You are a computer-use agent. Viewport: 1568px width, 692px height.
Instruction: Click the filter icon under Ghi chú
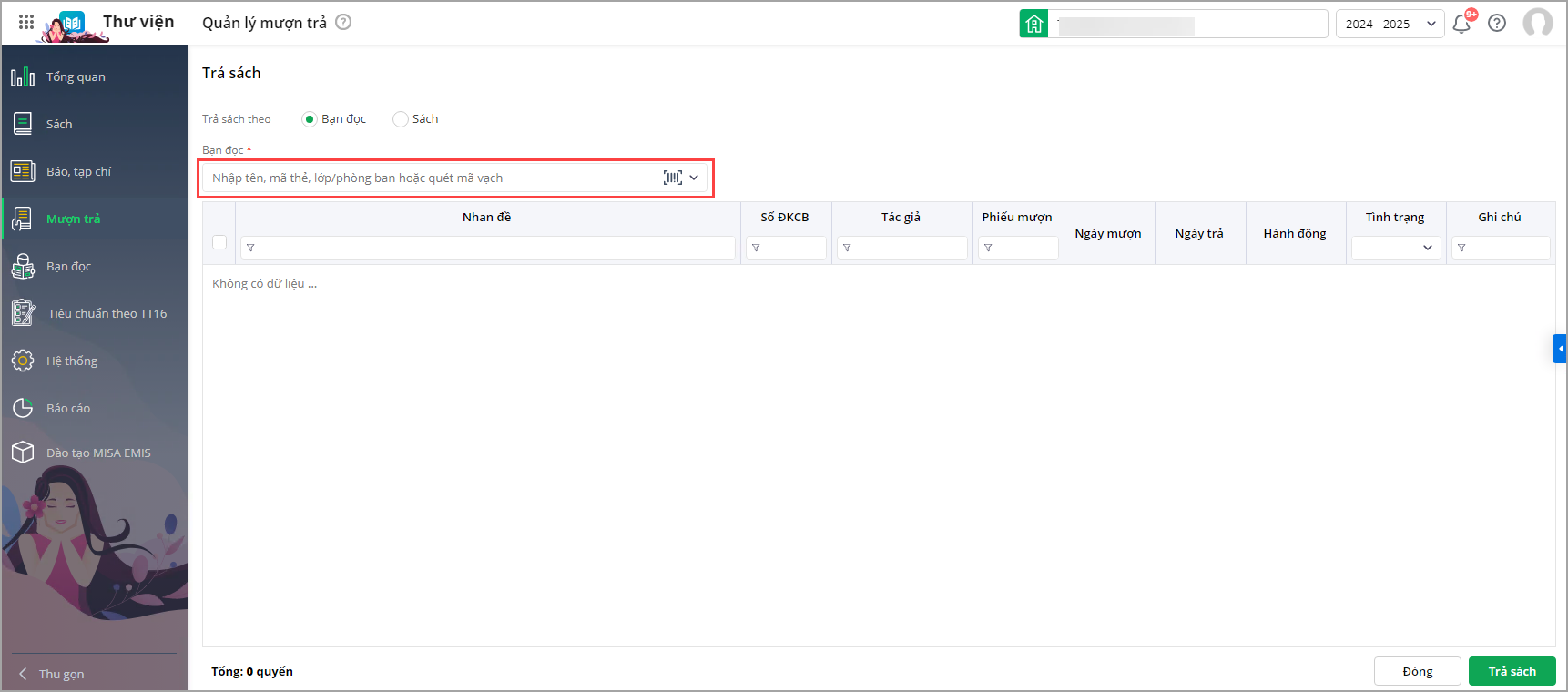coord(1461,248)
